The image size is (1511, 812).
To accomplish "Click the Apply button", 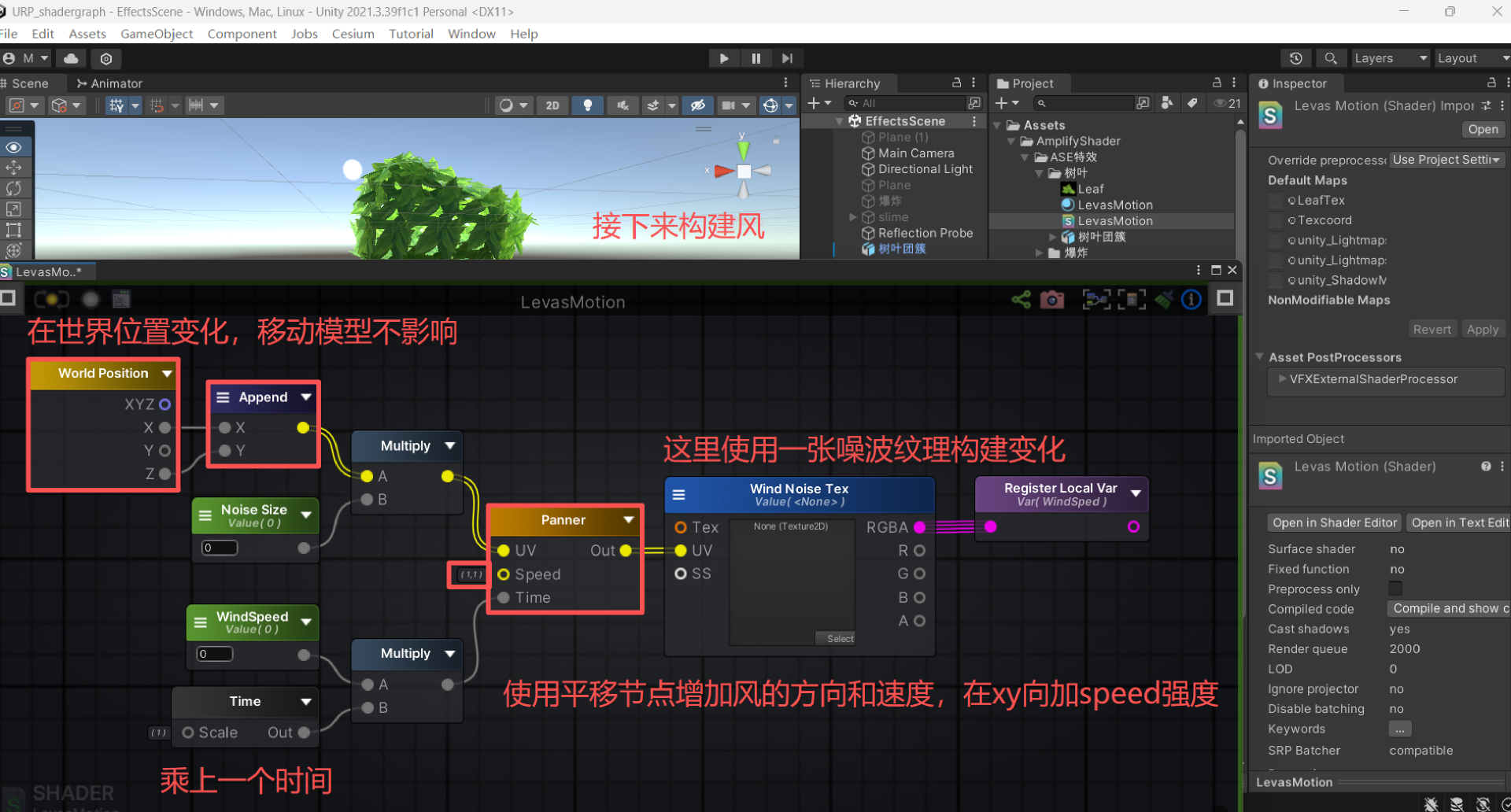I will [1482, 330].
